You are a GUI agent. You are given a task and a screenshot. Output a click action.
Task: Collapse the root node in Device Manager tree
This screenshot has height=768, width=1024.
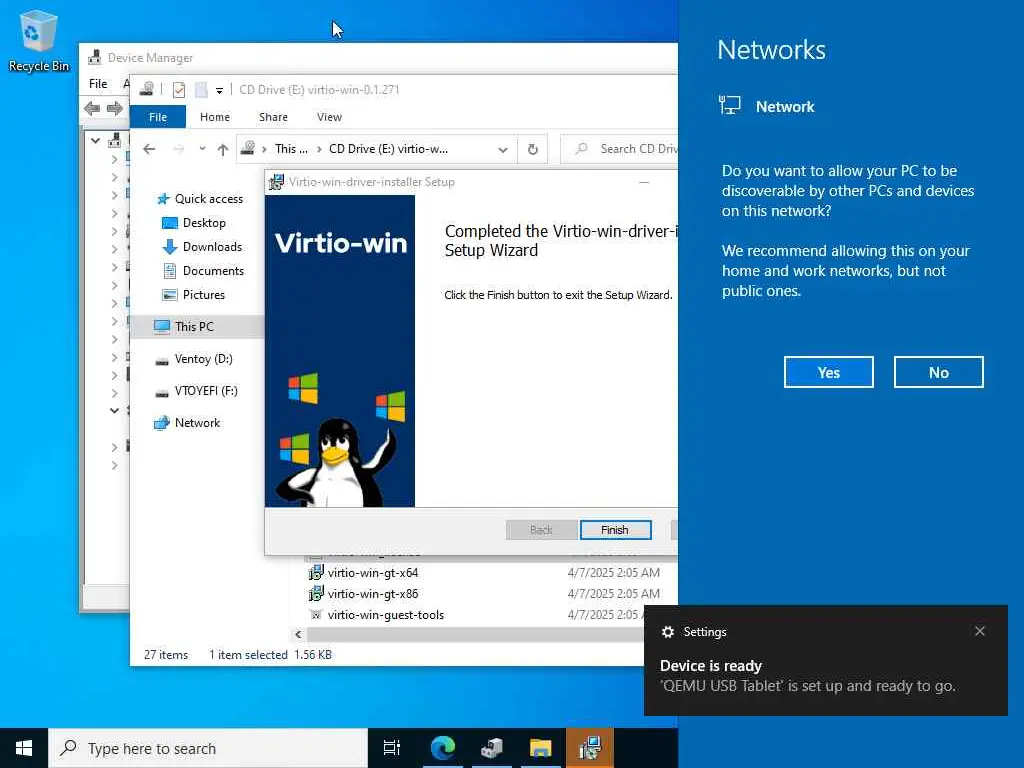(x=95, y=140)
